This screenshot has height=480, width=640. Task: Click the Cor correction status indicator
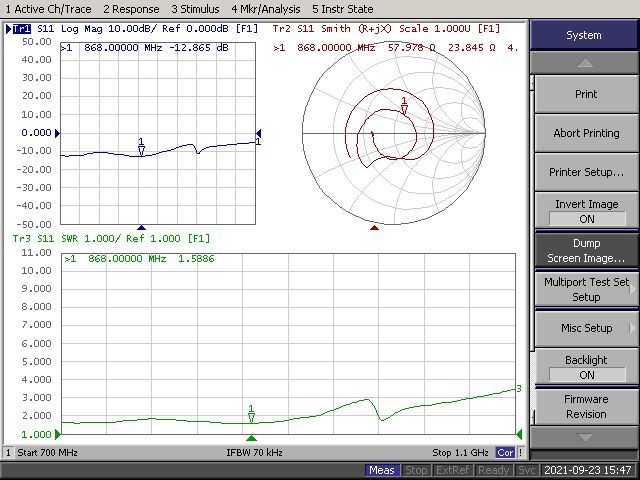[506, 453]
